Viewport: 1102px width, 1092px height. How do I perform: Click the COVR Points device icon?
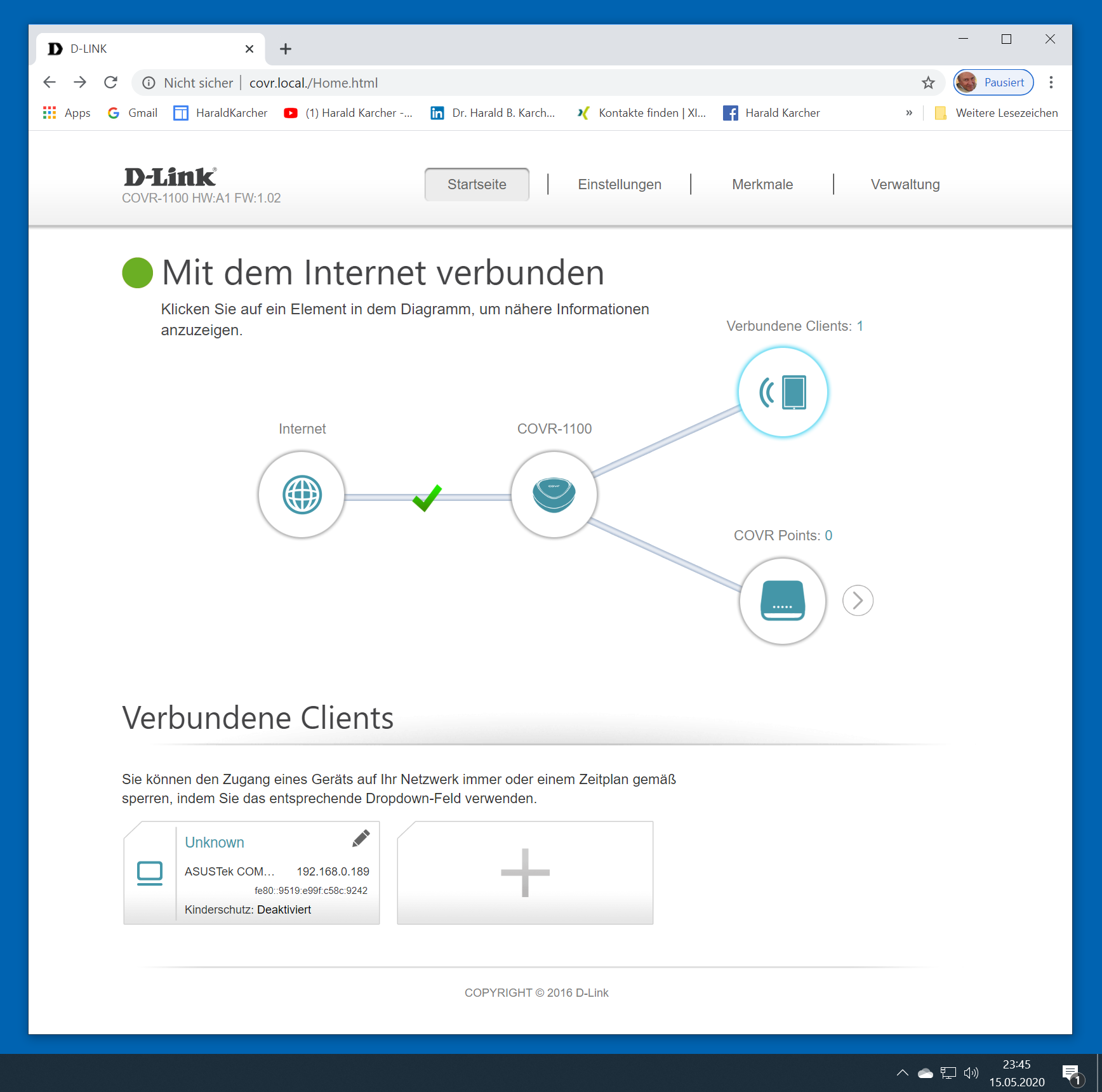tap(783, 601)
